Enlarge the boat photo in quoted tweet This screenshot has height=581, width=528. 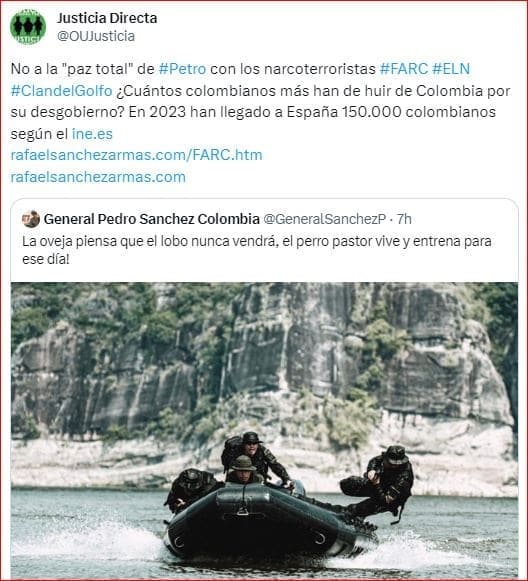pyautogui.click(x=264, y=430)
